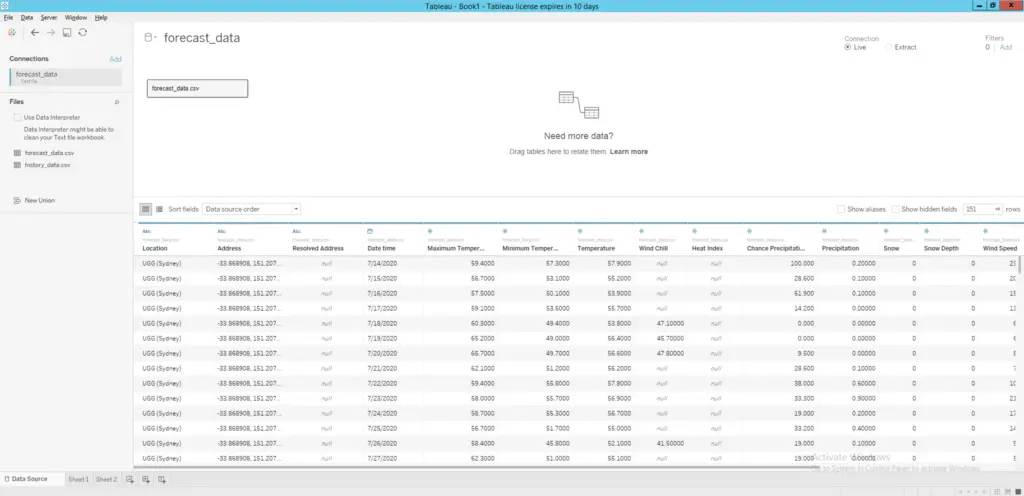Click the New Worksheet icon
The width and height of the screenshot is (1024, 496).
click(130, 480)
